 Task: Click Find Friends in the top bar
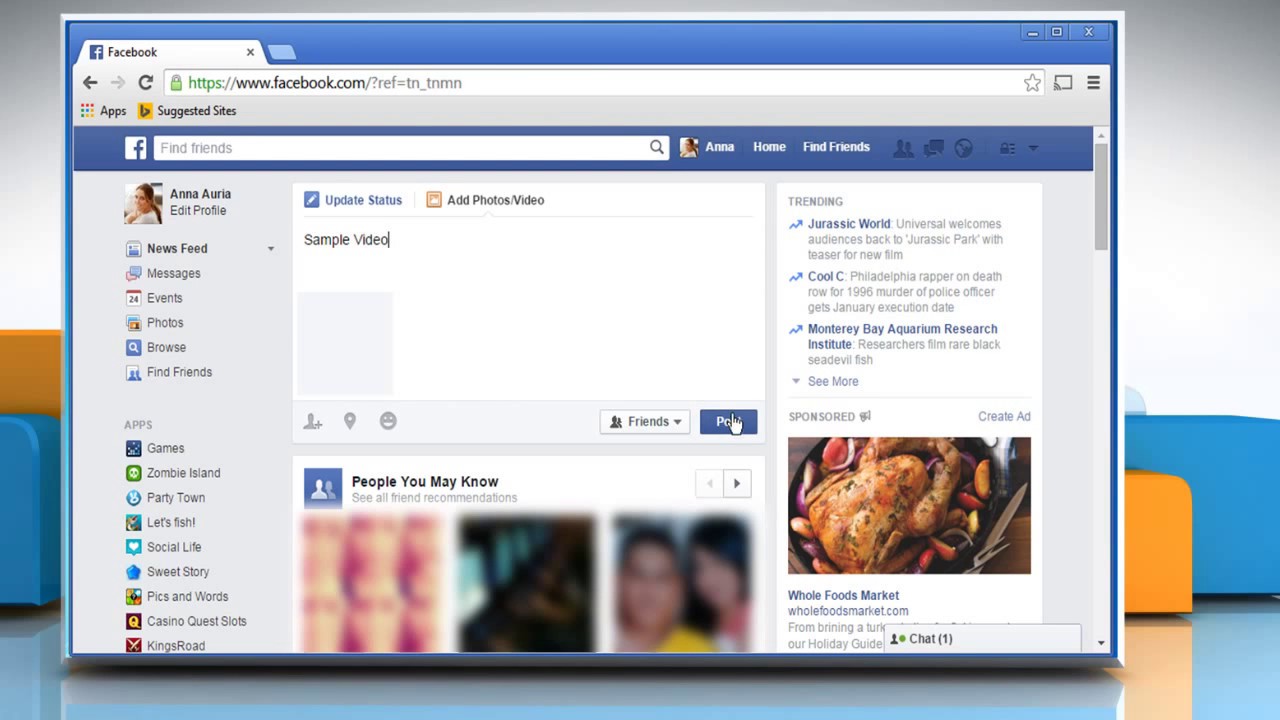(x=836, y=147)
